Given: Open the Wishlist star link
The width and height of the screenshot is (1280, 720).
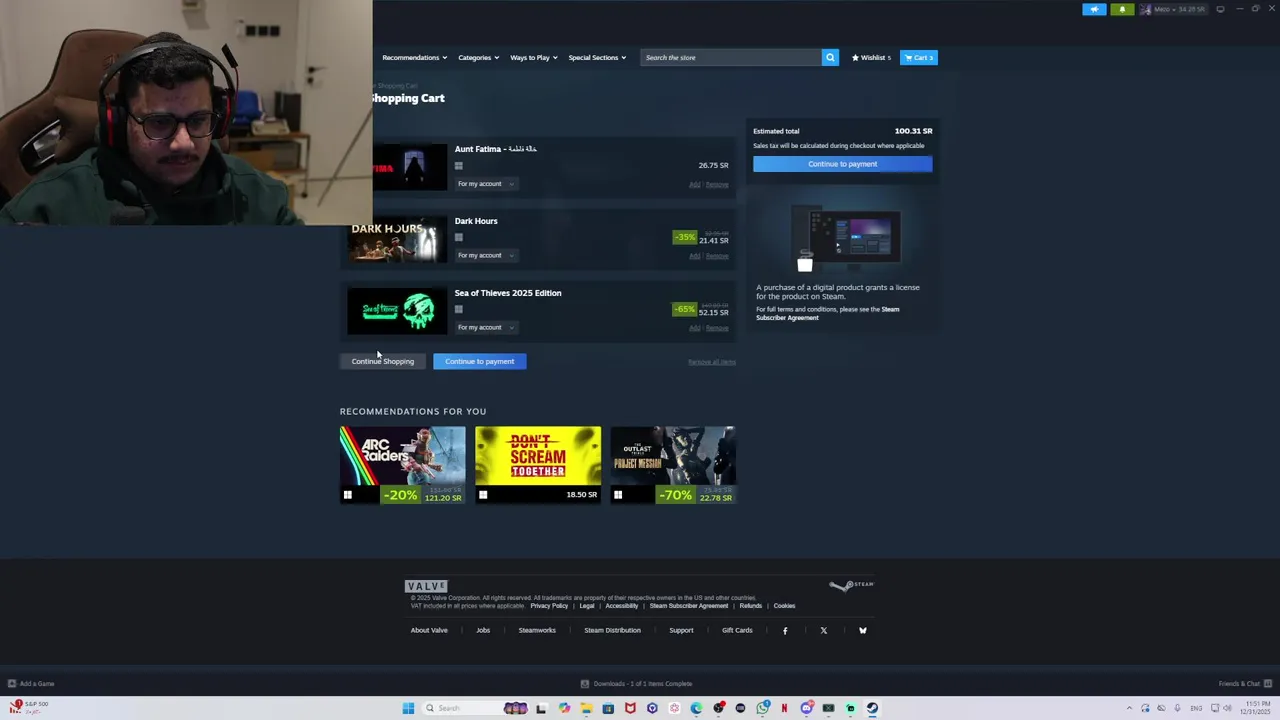Looking at the screenshot, I should point(871,57).
